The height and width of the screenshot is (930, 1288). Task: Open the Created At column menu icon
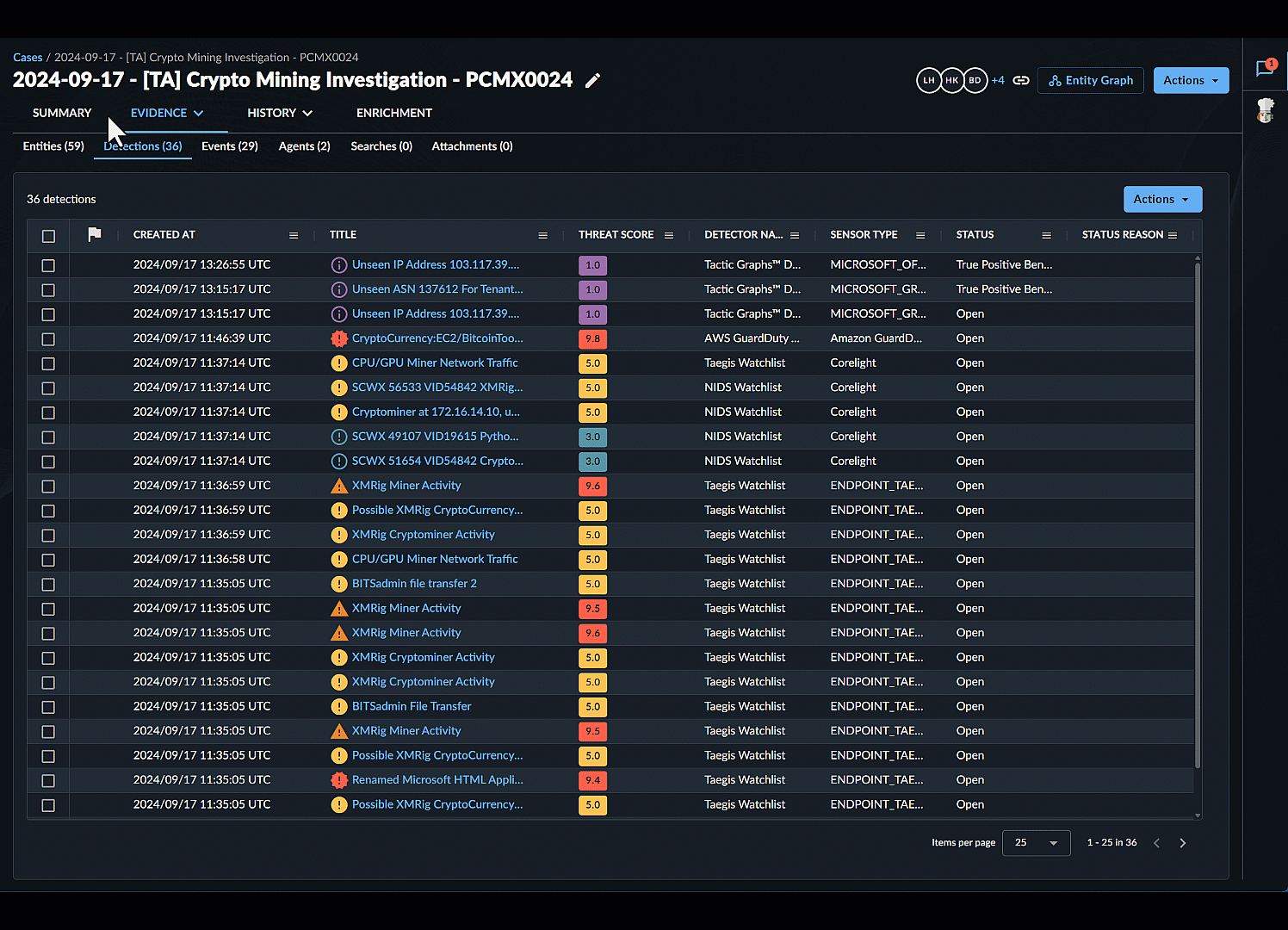294,235
